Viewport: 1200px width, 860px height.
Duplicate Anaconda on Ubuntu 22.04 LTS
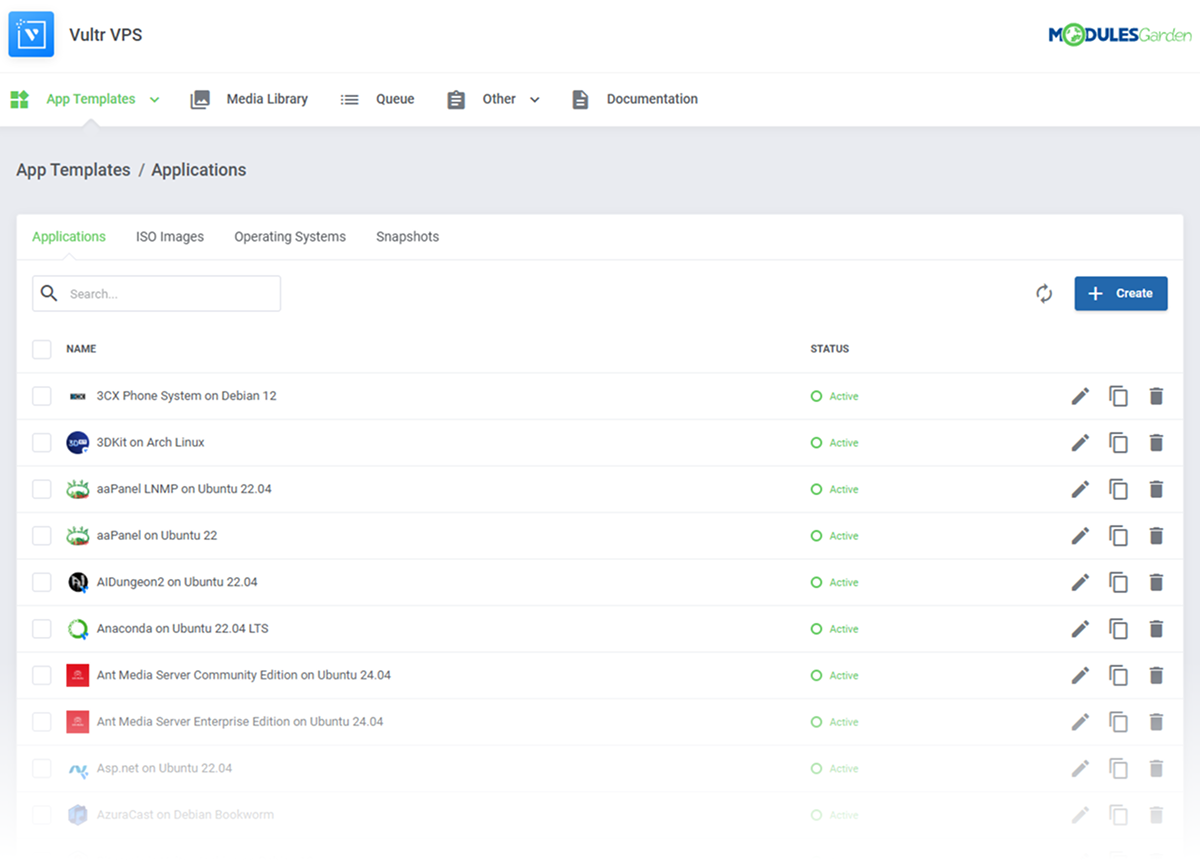(1118, 628)
